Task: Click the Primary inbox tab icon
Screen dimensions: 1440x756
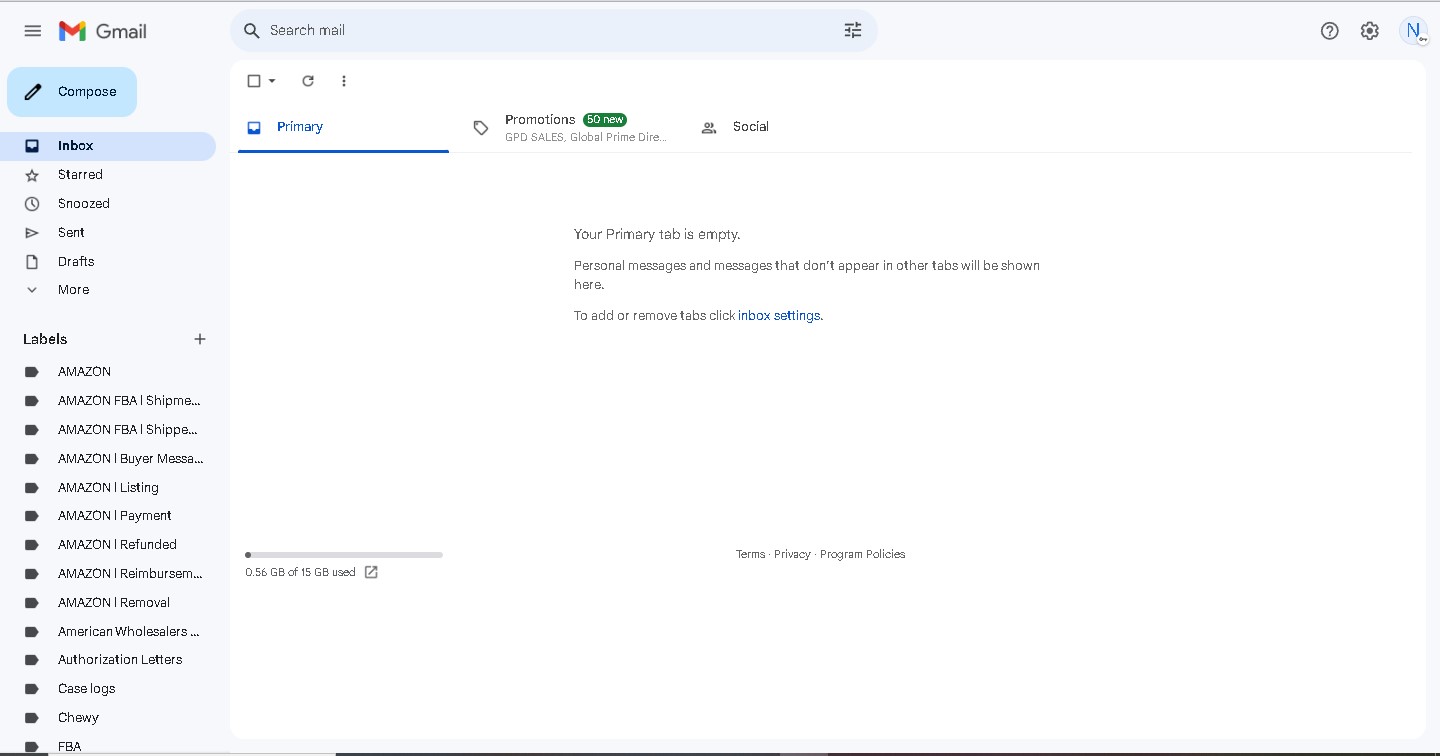Action: pyautogui.click(x=254, y=127)
